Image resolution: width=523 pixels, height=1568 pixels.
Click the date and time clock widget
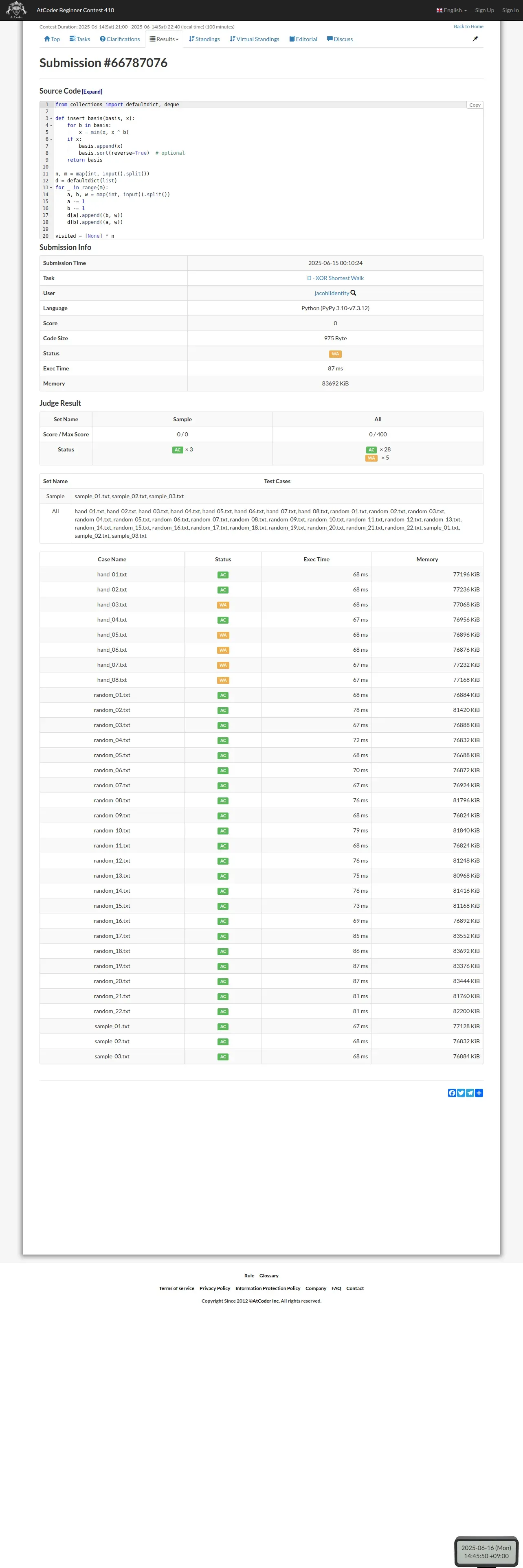coord(486,1551)
